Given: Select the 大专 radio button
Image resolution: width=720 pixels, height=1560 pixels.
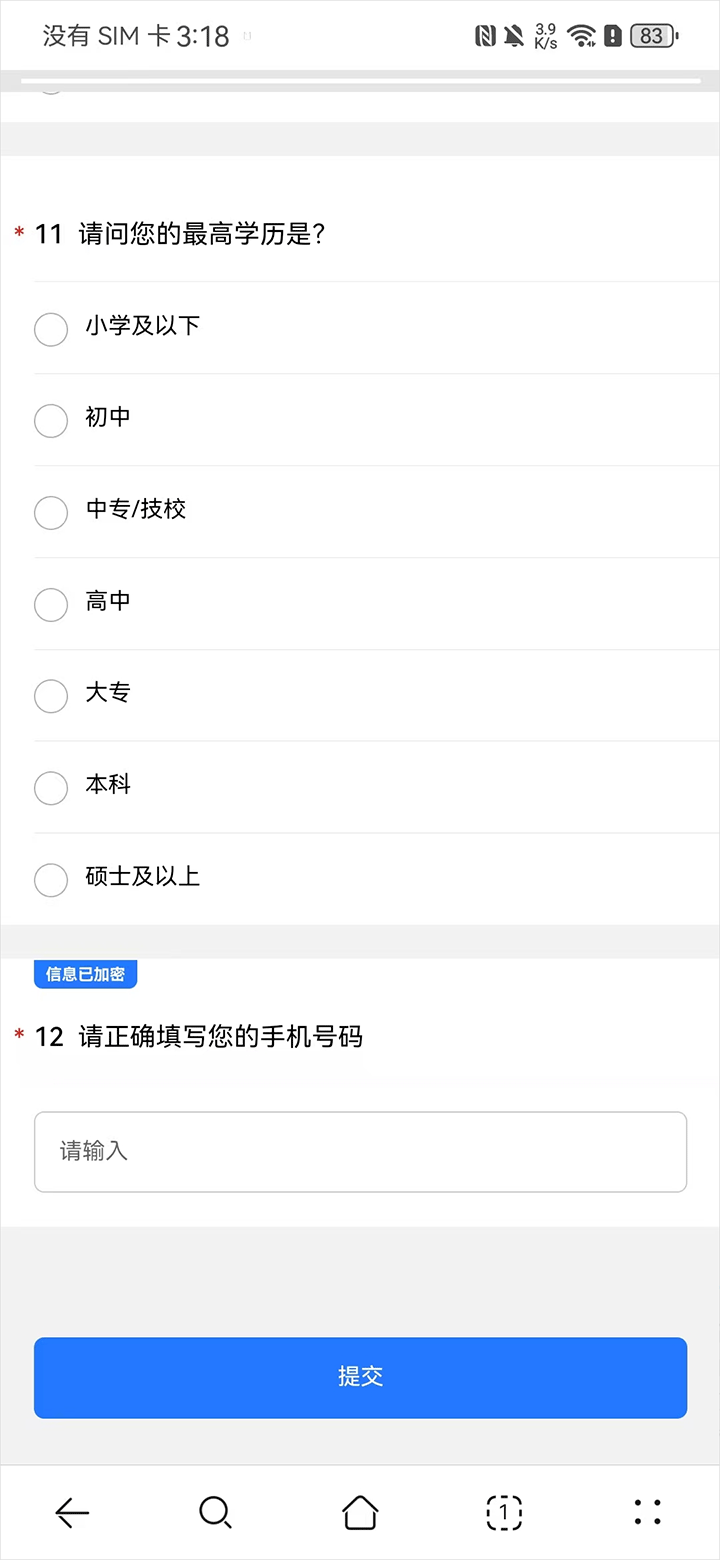Looking at the screenshot, I should pos(51,696).
